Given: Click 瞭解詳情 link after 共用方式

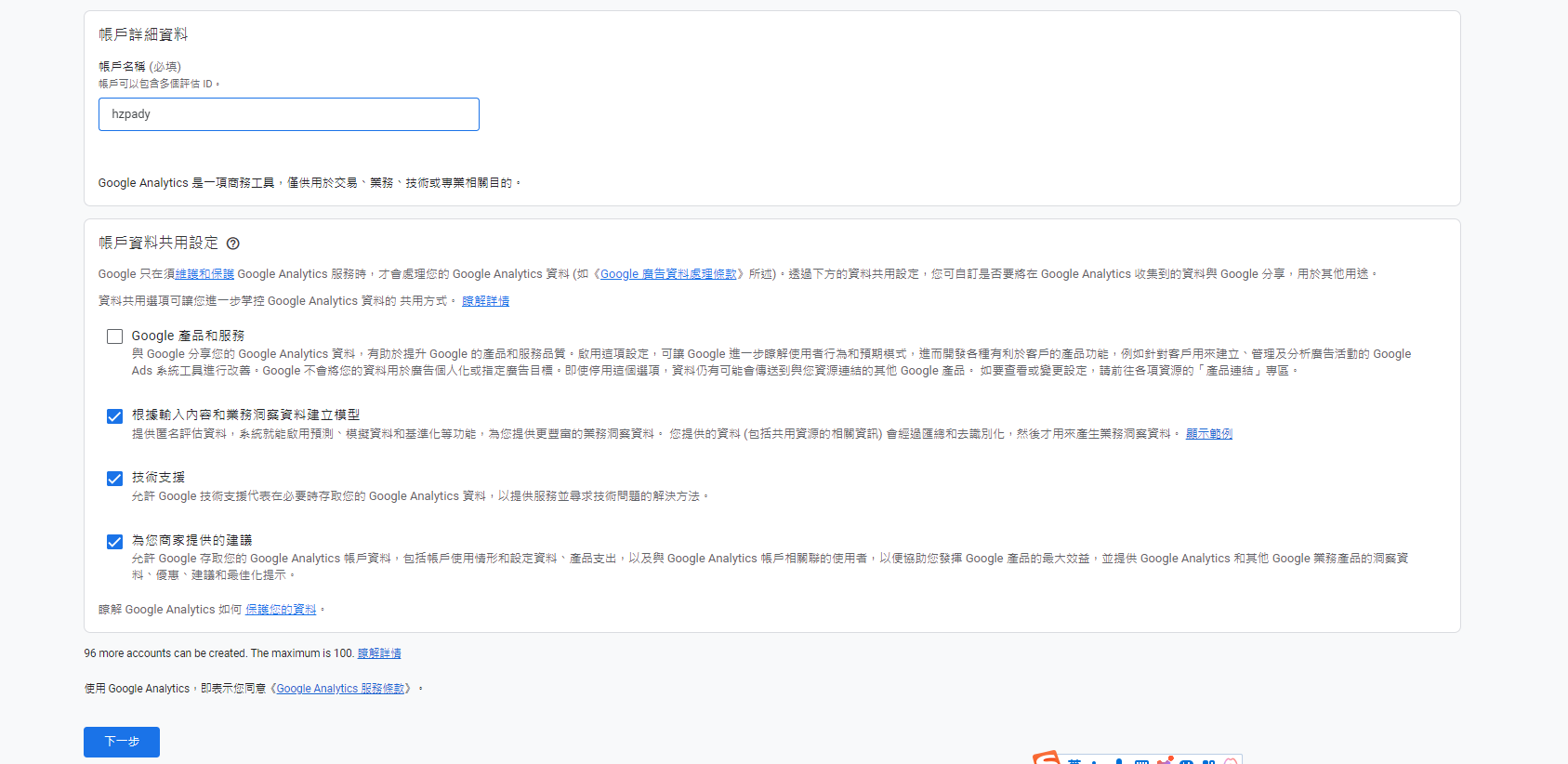Looking at the screenshot, I should [x=485, y=301].
